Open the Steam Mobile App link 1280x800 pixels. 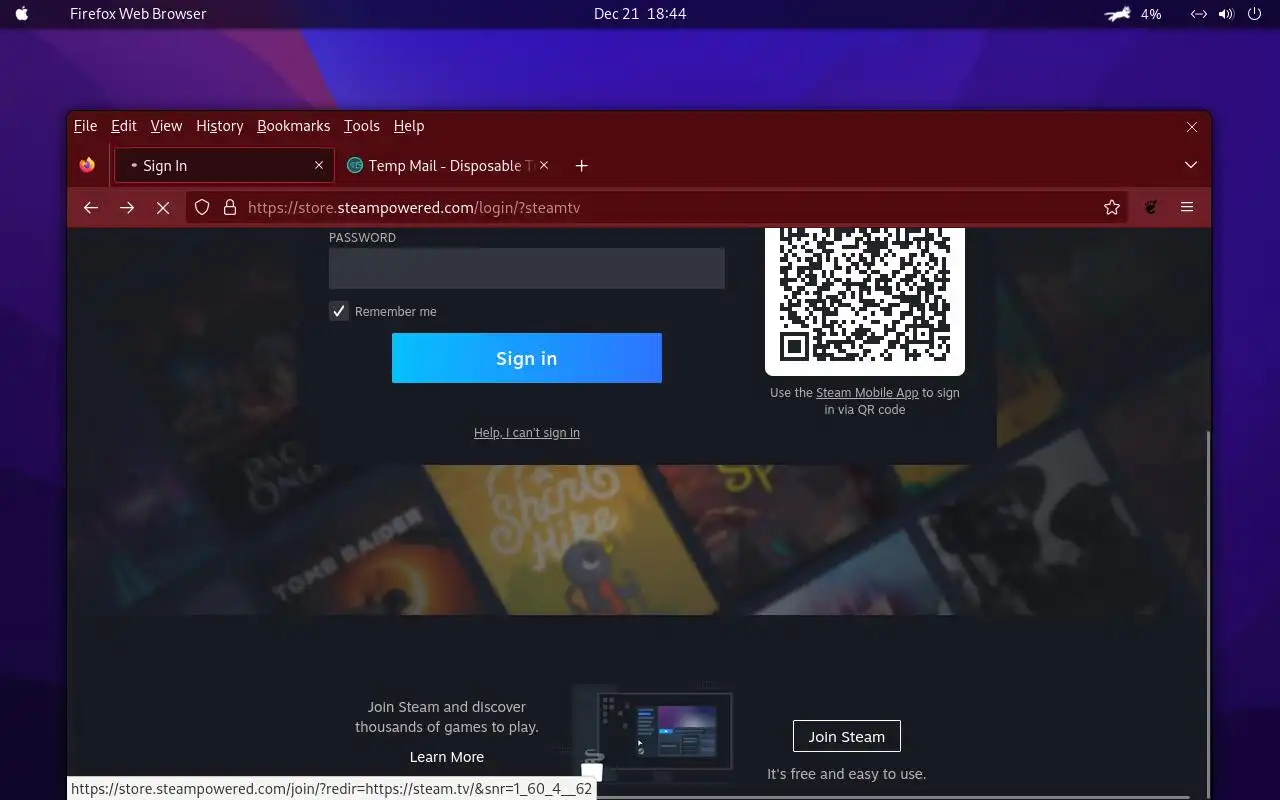tap(867, 393)
